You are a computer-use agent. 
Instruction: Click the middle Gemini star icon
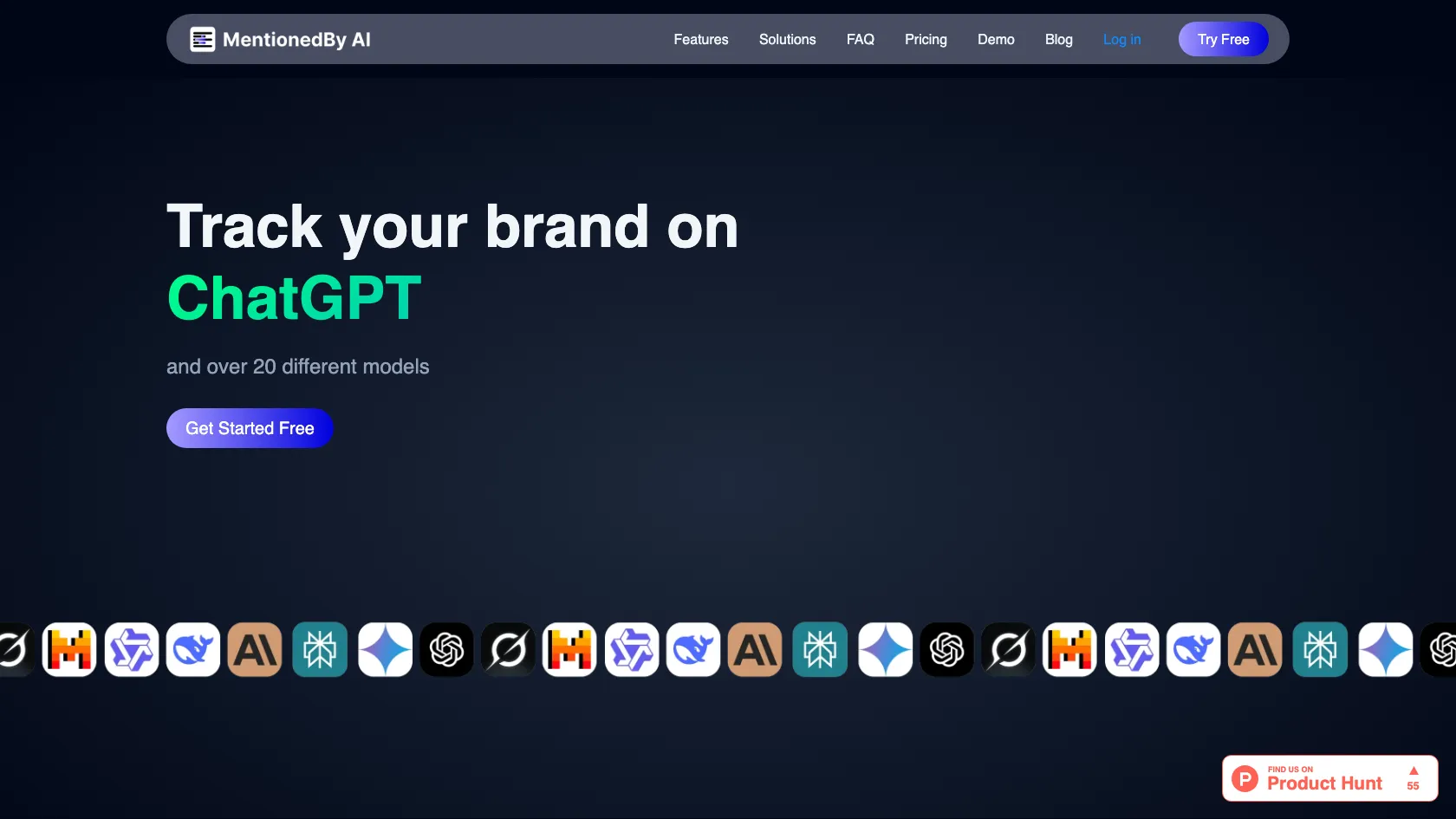pos(886,649)
